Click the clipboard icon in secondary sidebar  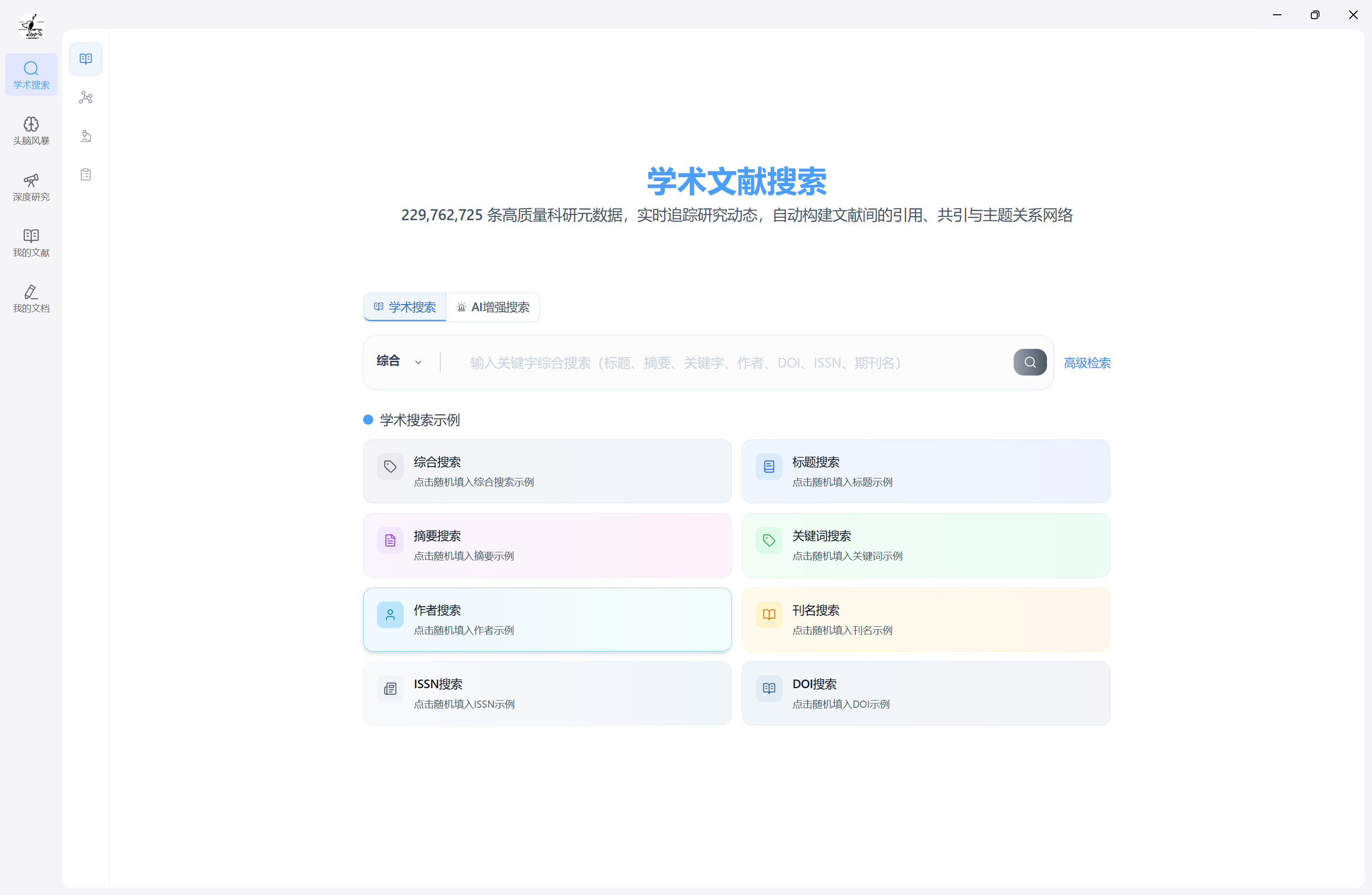[86, 174]
